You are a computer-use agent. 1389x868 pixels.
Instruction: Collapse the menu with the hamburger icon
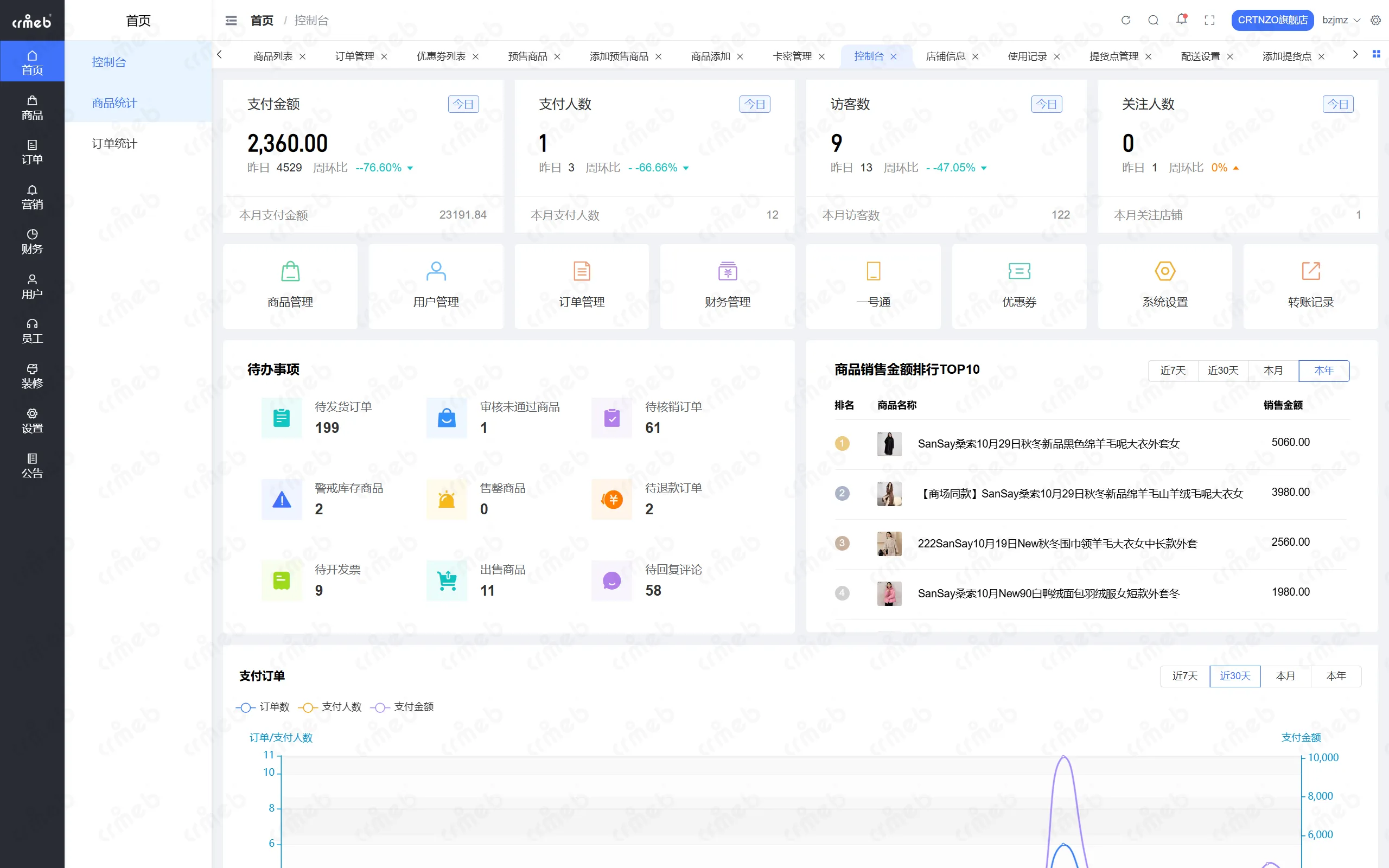[231, 21]
